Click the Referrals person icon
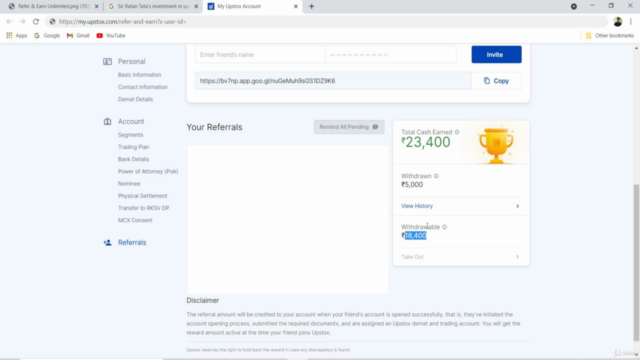Viewport: 640px width, 360px height. [107, 242]
